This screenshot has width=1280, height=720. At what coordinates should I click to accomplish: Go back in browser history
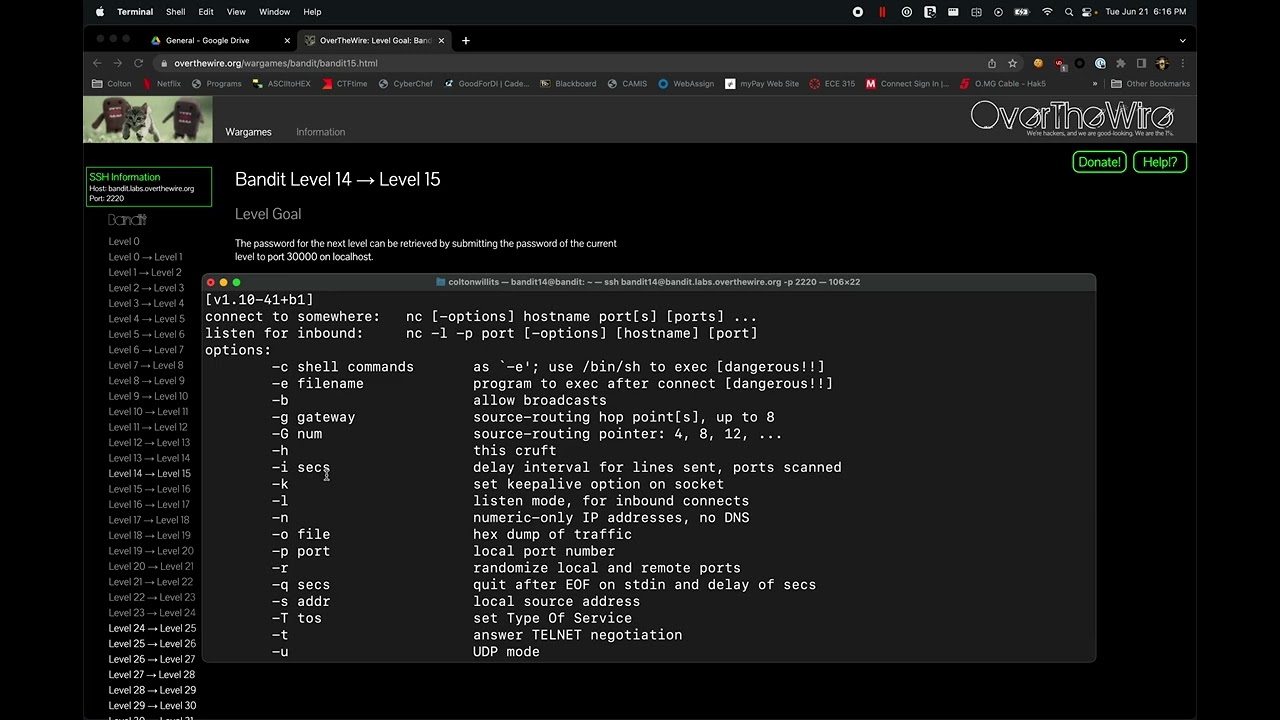96,63
